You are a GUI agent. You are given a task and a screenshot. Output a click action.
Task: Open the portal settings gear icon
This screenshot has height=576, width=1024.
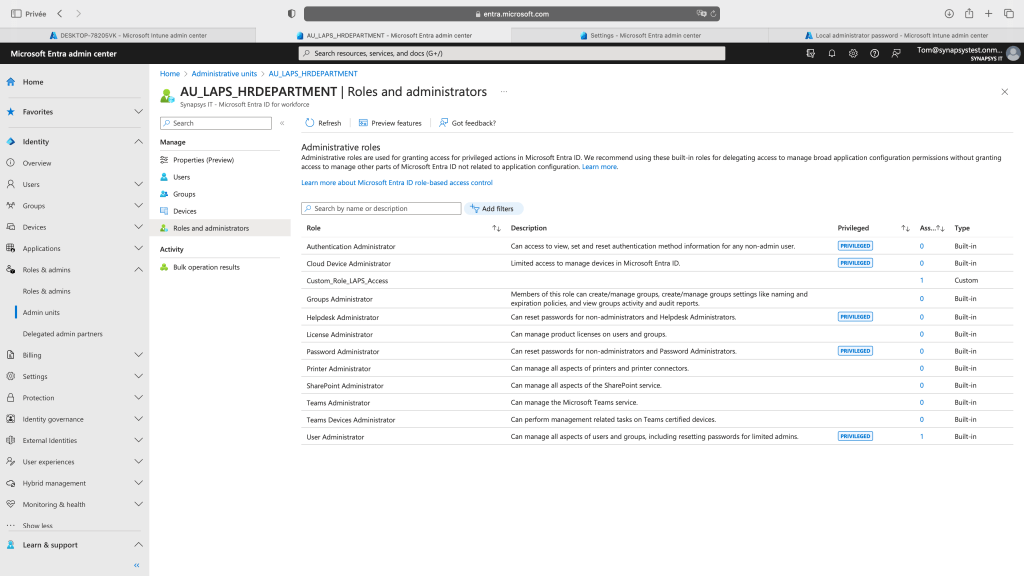click(853, 53)
